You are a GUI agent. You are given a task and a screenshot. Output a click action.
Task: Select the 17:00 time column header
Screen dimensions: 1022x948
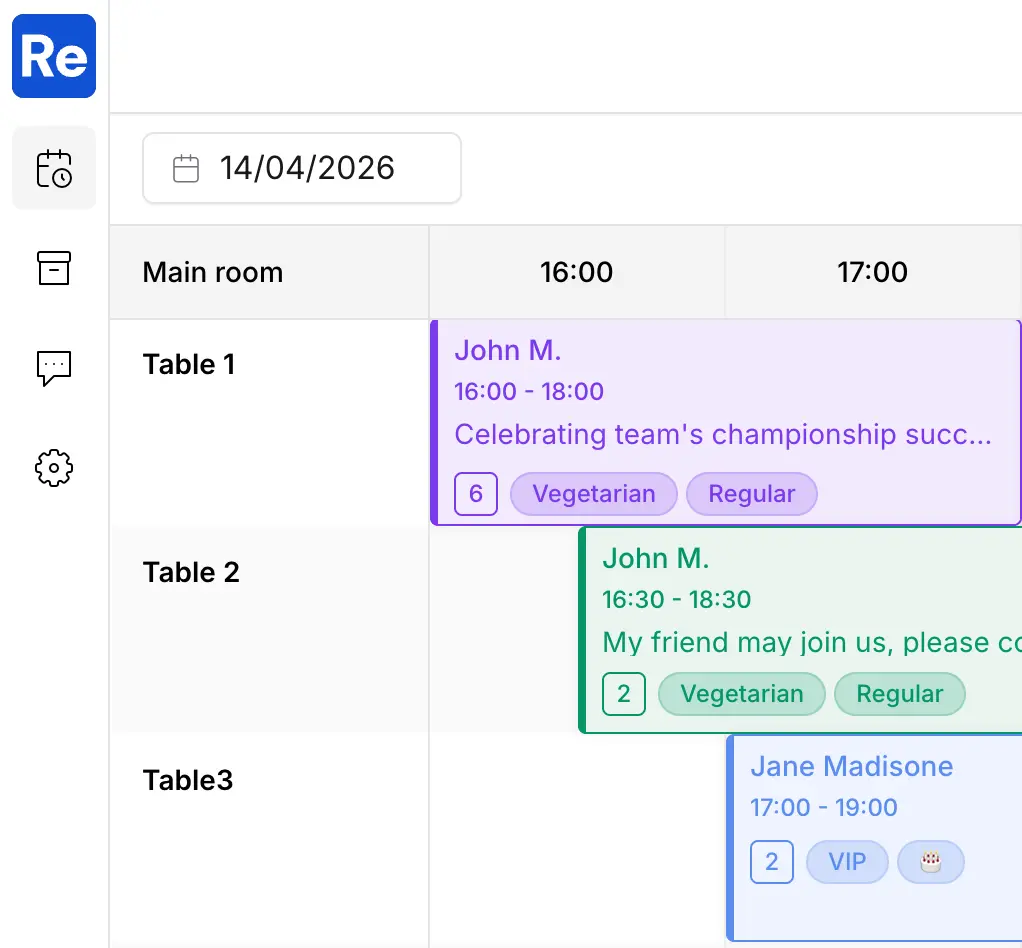873,272
